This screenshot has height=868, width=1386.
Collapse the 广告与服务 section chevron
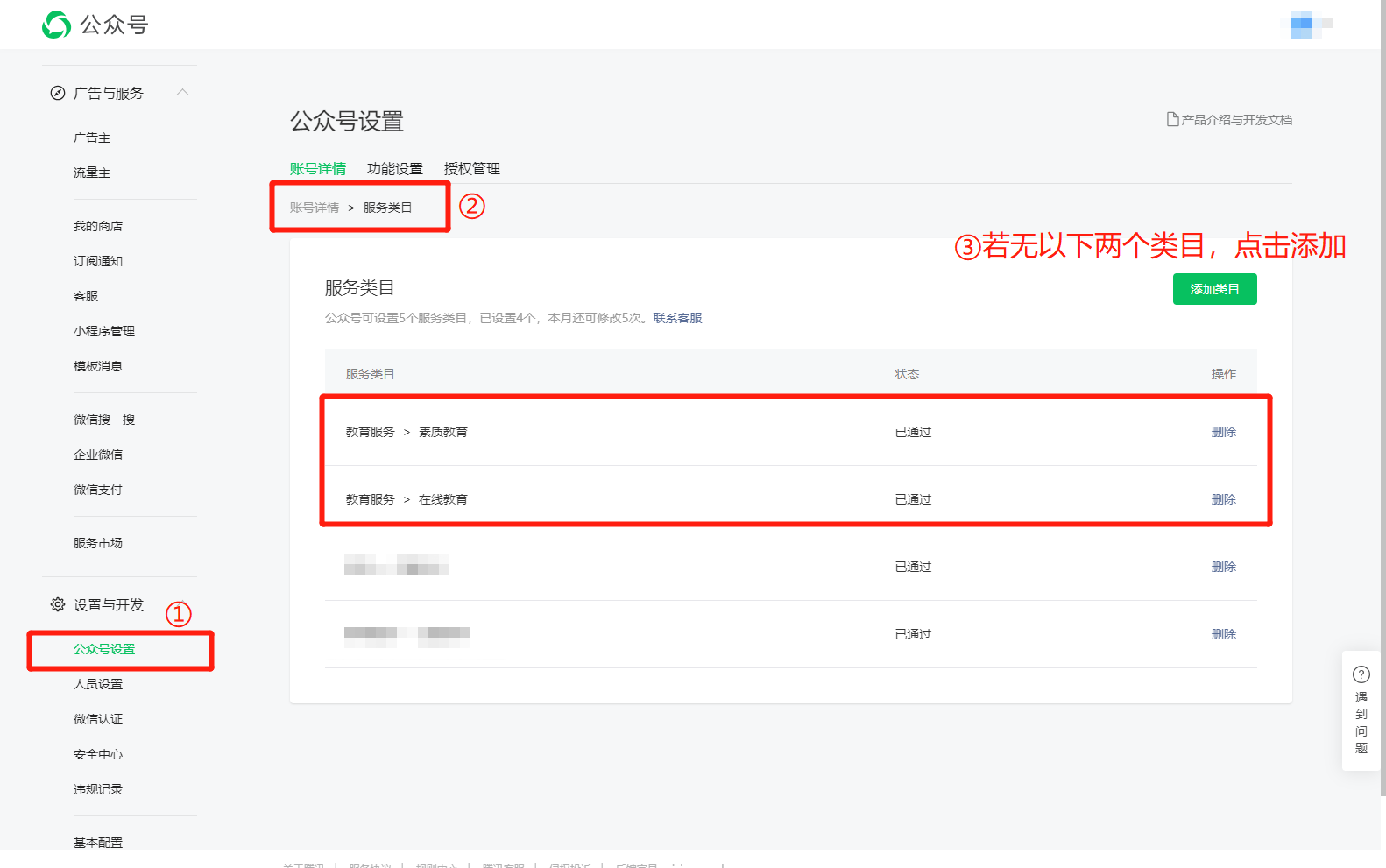point(182,92)
